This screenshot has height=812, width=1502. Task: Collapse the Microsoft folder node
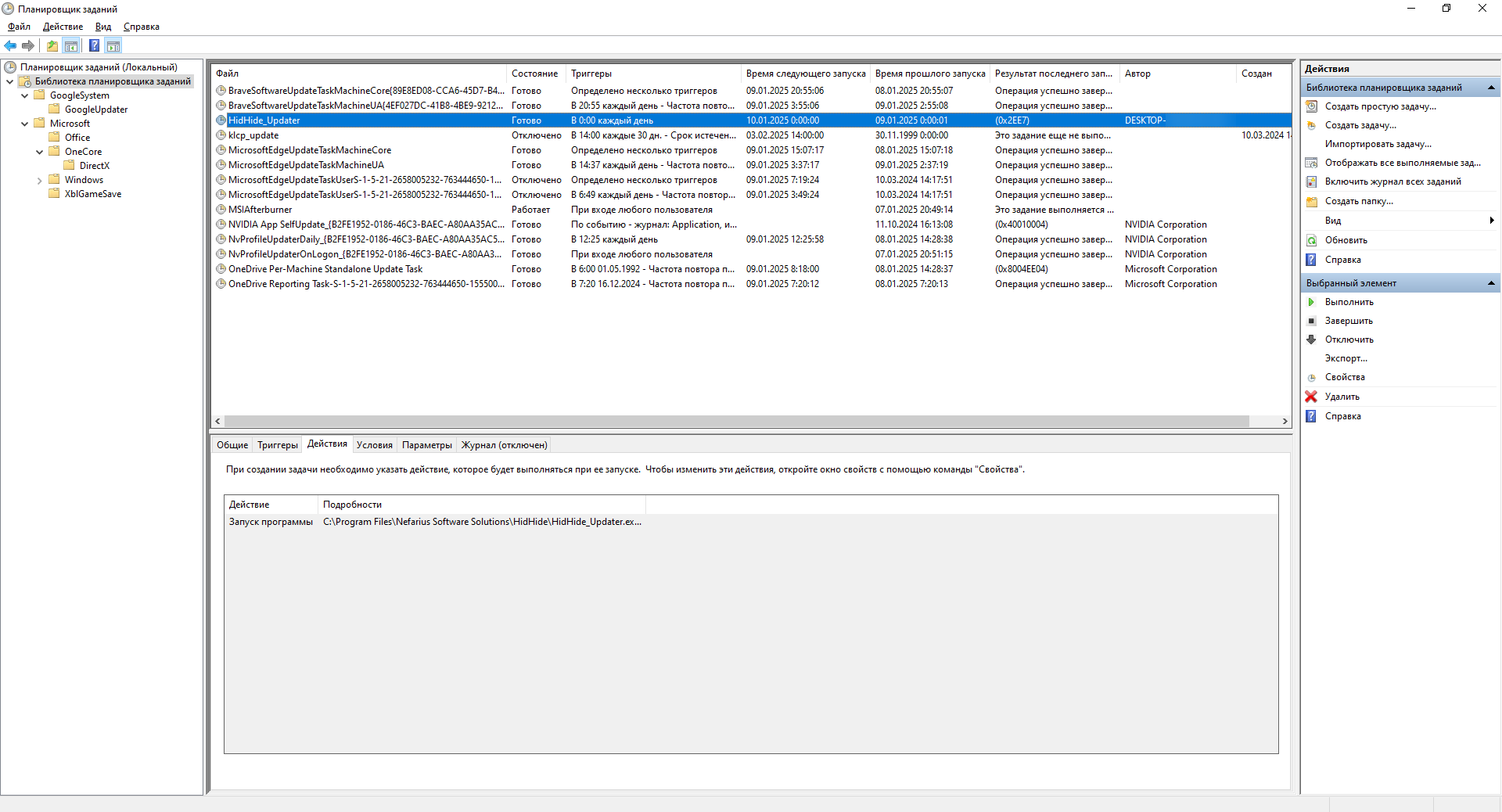coord(24,124)
